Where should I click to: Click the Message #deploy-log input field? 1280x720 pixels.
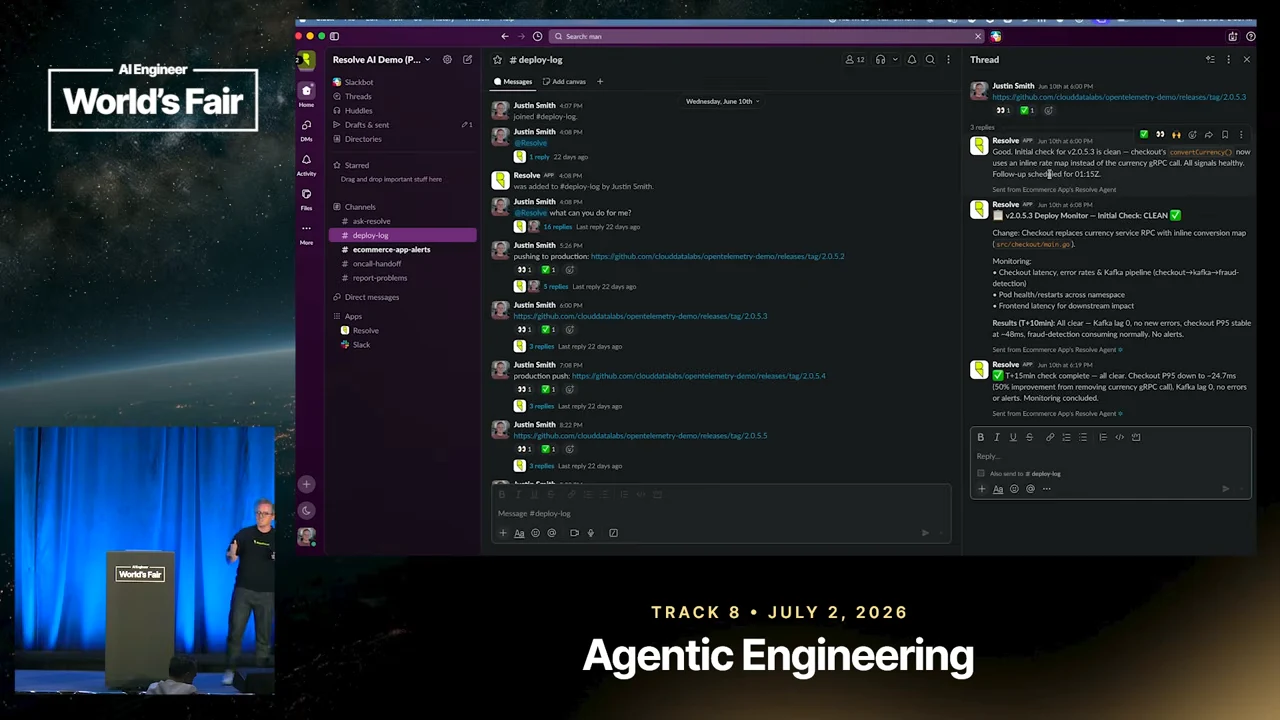click(x=720, y=513)
